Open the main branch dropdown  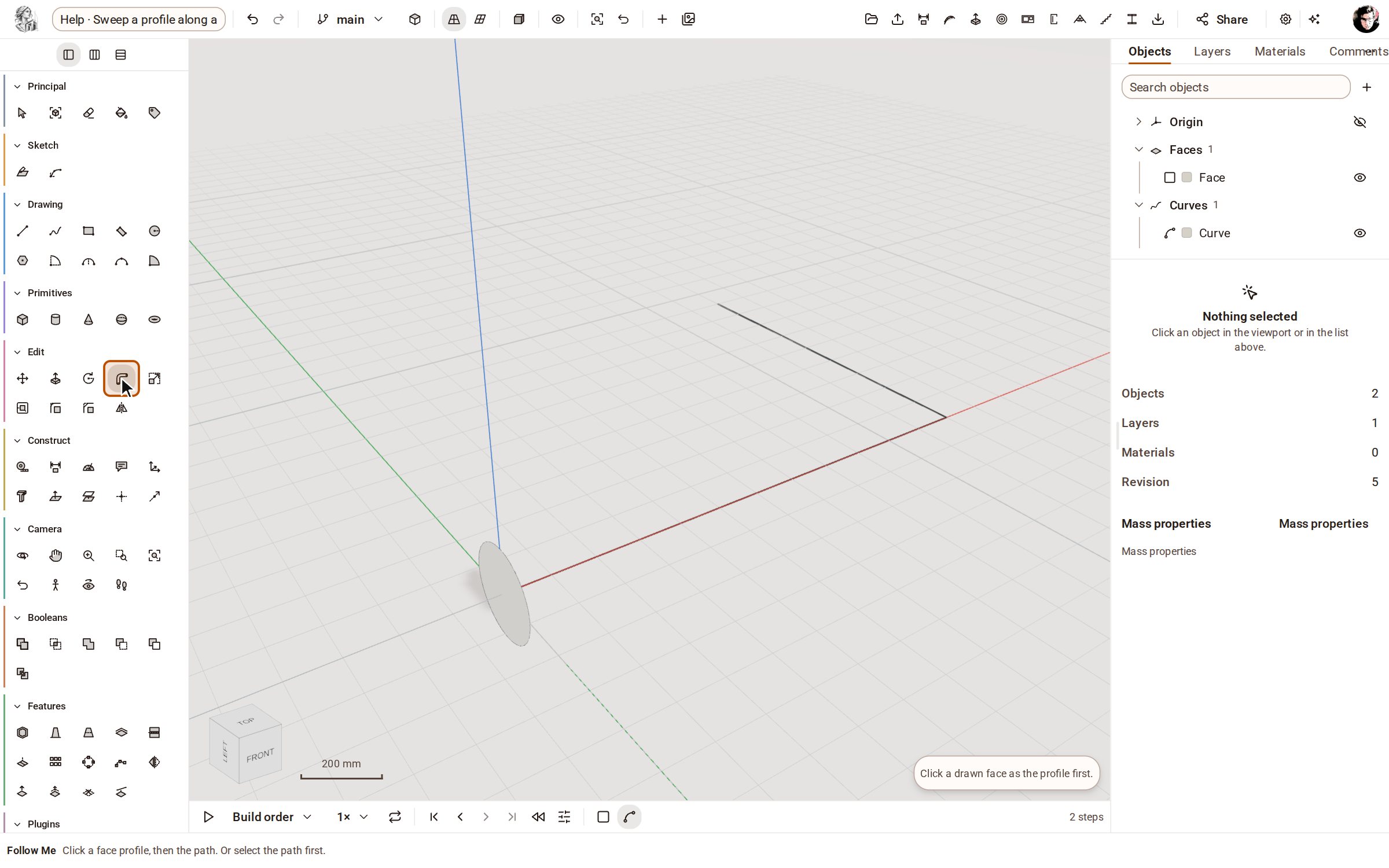350,19
